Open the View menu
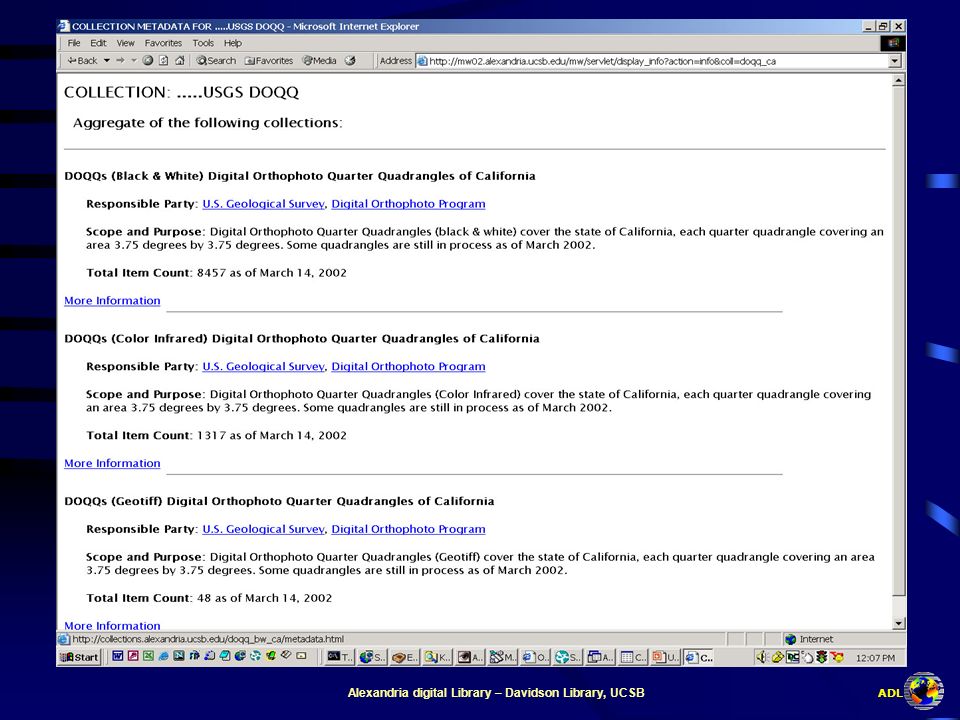 tap(126, 43)
